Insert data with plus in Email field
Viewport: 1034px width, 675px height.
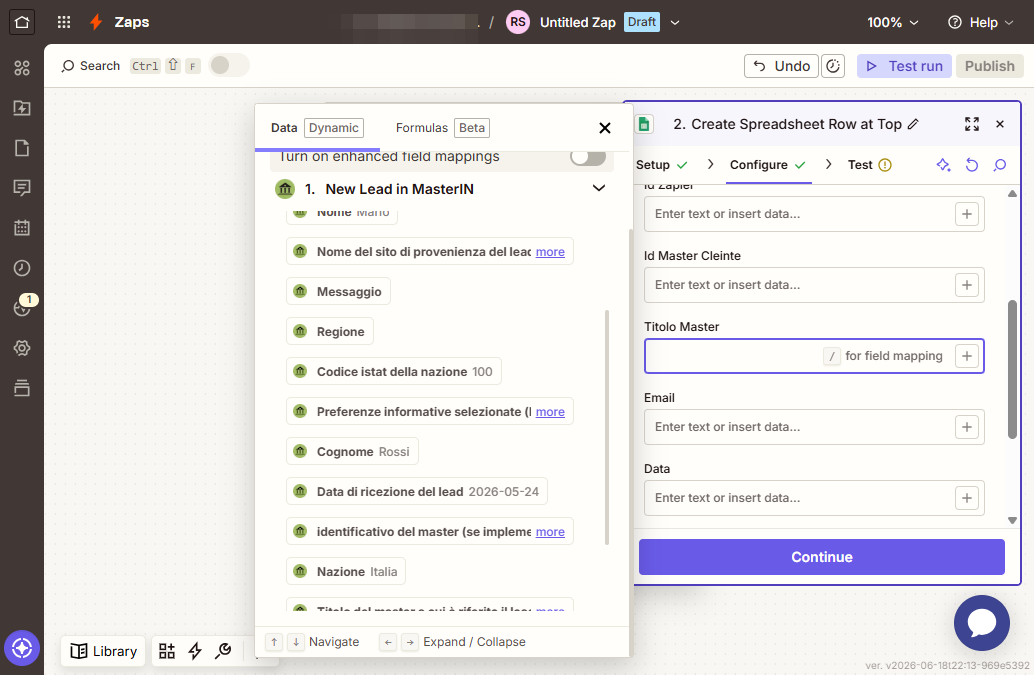point(967,427)
